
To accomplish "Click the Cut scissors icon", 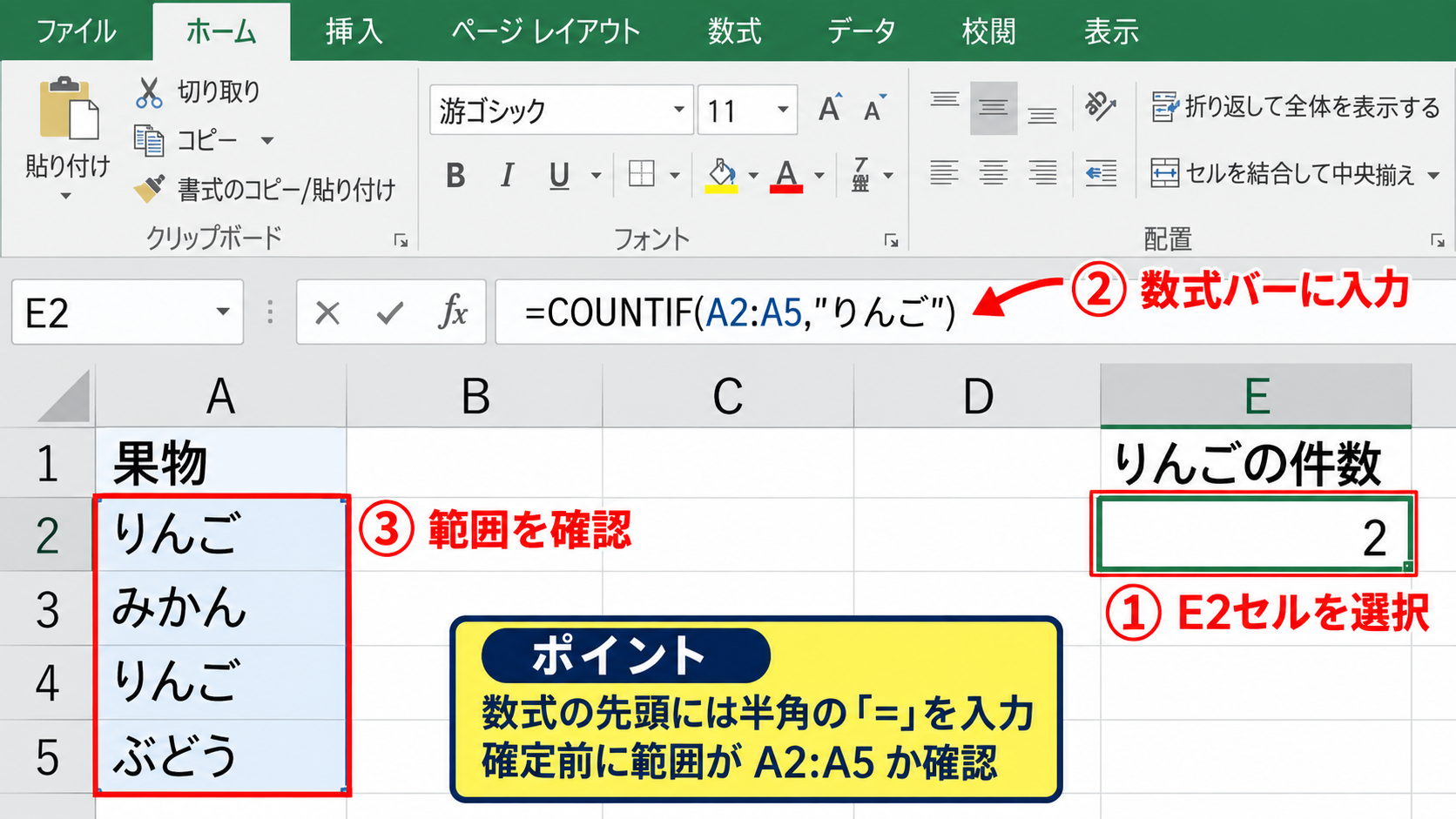I will click(149, 91).
